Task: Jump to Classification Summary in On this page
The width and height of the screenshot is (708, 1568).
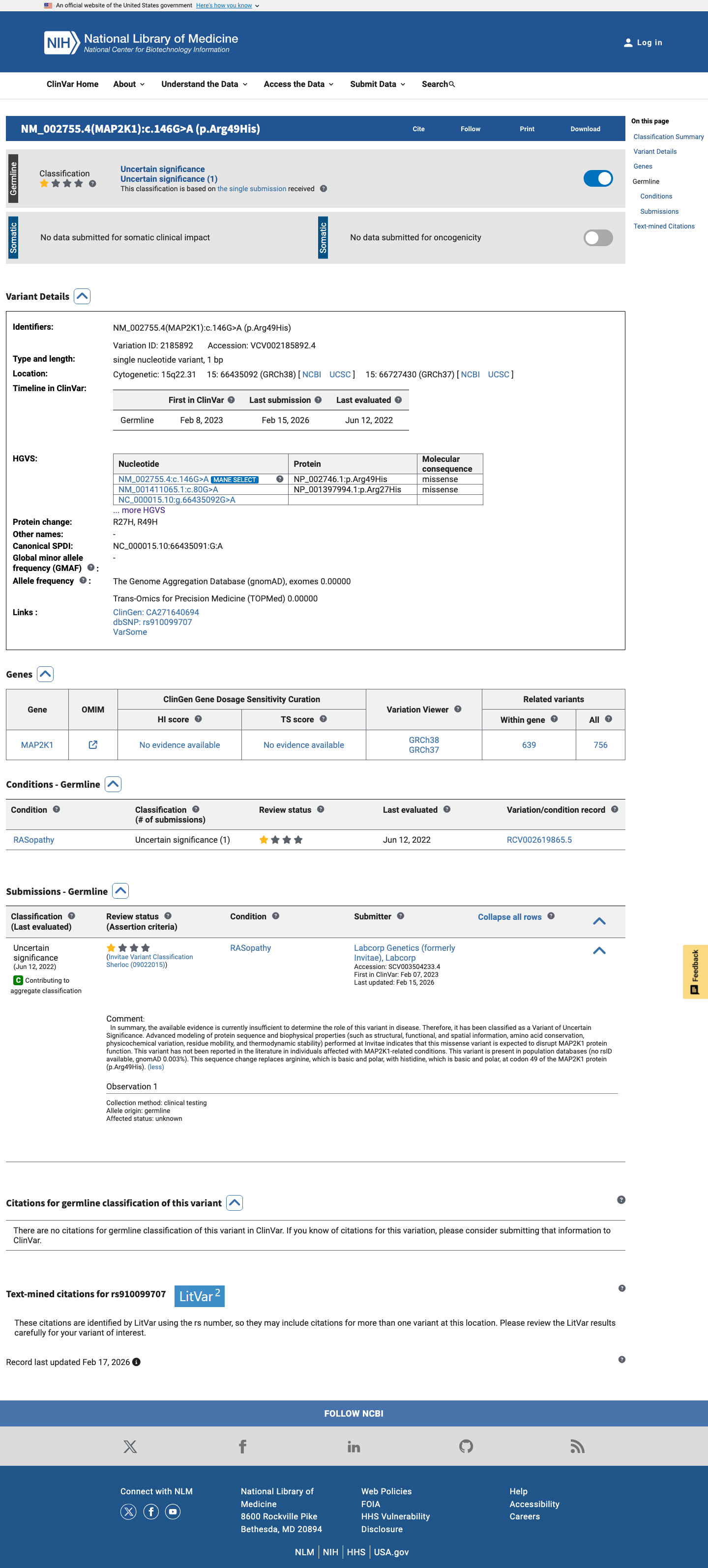Action: pyautogui.click(x=668, y=137)
